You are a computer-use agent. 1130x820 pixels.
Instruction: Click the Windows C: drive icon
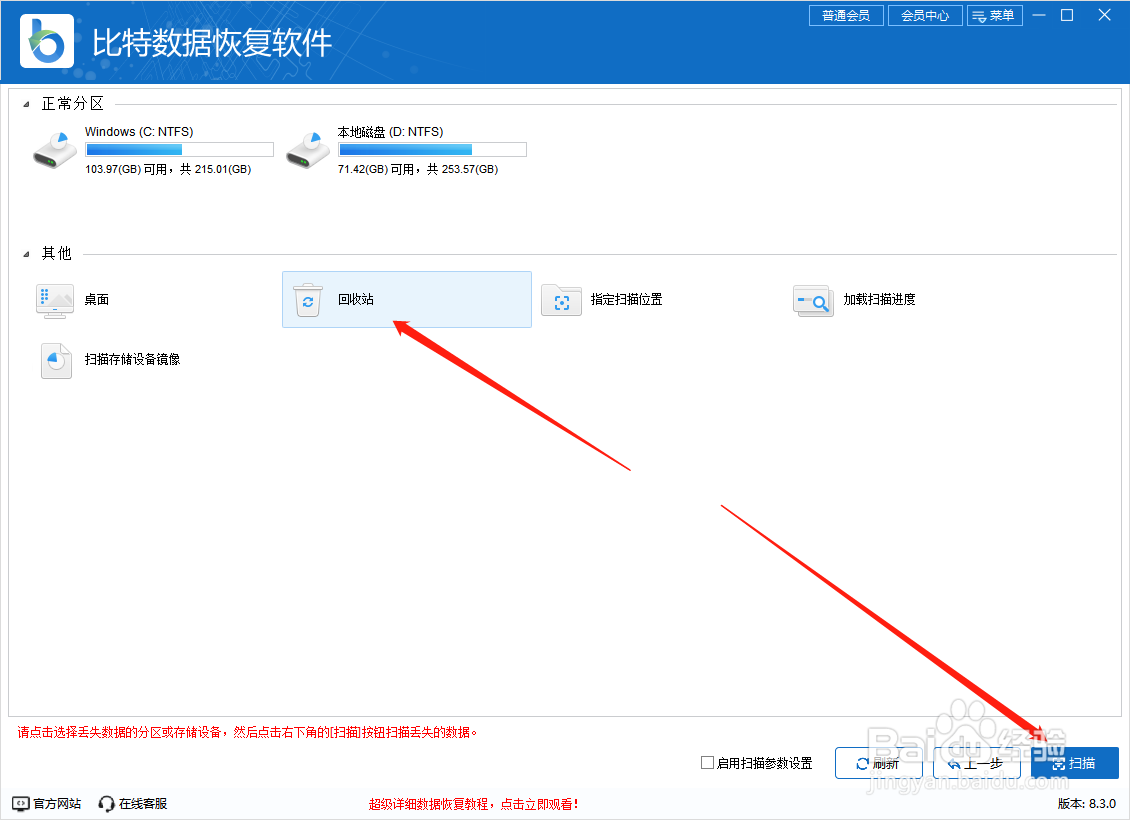54,148
